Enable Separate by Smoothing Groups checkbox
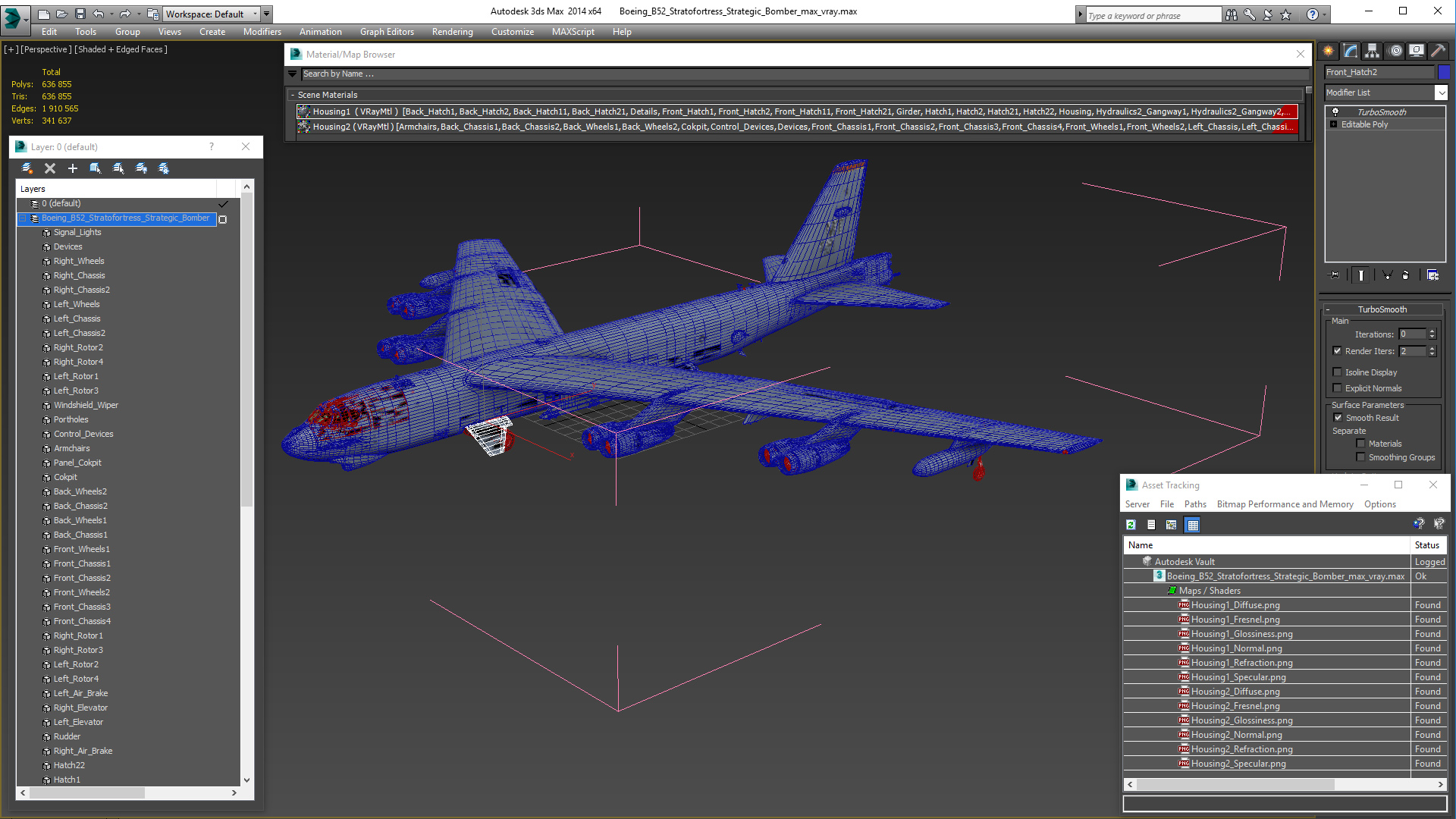Viewport: 1456px width, 819px height. click(1360, 457)
